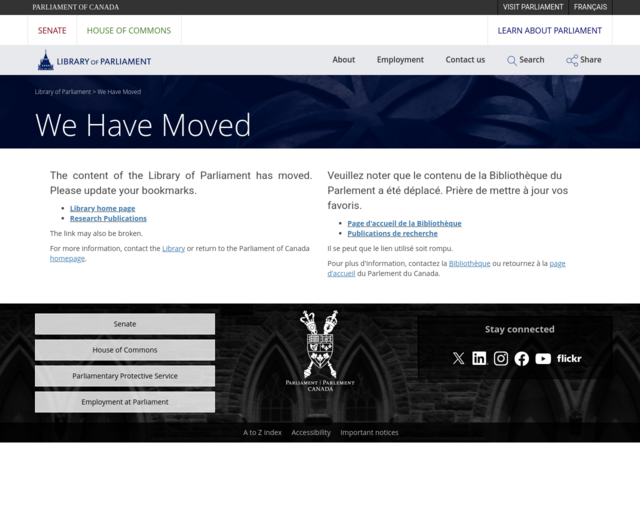640x512 pixels.
Task: Open Page d'accueil de la Bibliothèque link
Action: pos(404,223)
